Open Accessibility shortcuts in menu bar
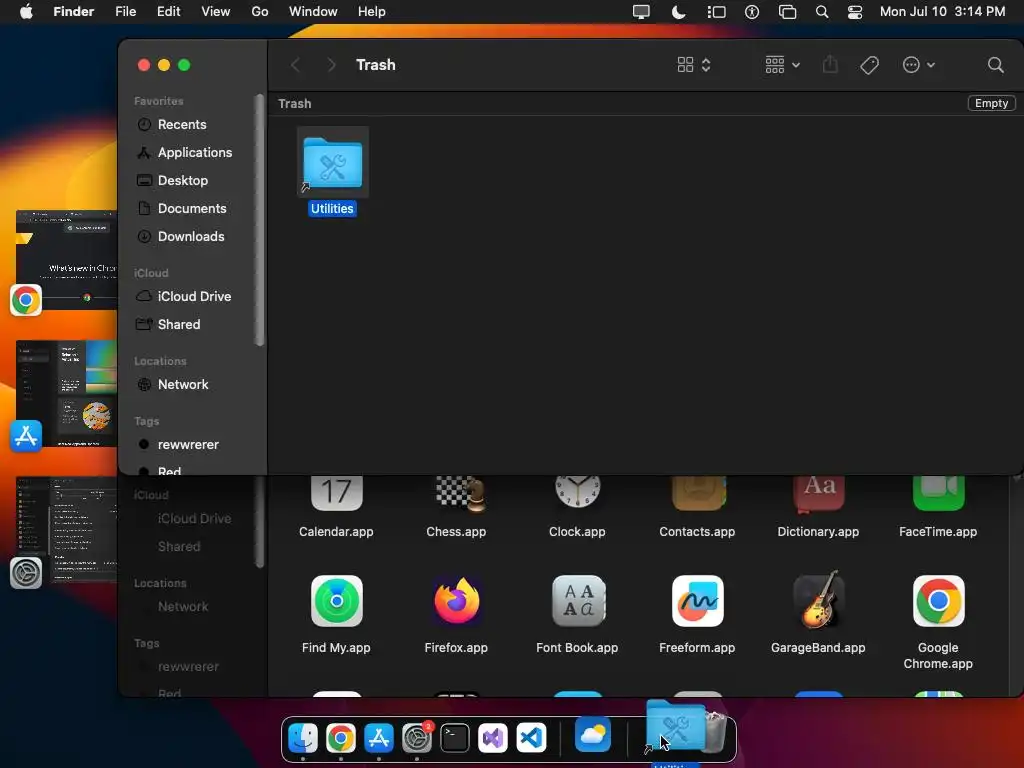The width and height of the screenshot is (1024, 768). point(752,12)
